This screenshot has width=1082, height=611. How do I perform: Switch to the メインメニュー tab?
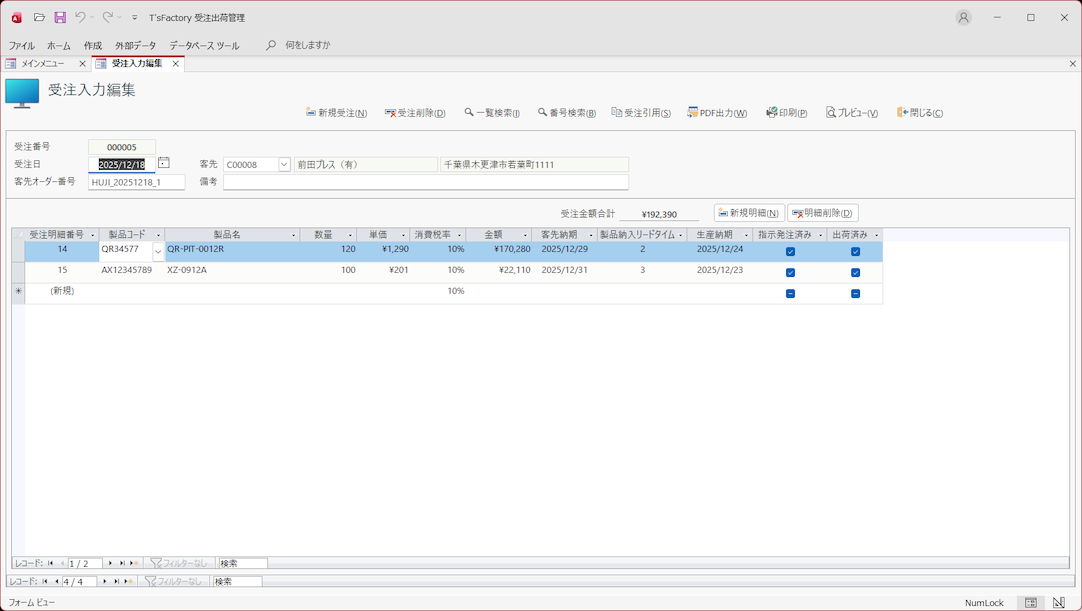point(43,64)
